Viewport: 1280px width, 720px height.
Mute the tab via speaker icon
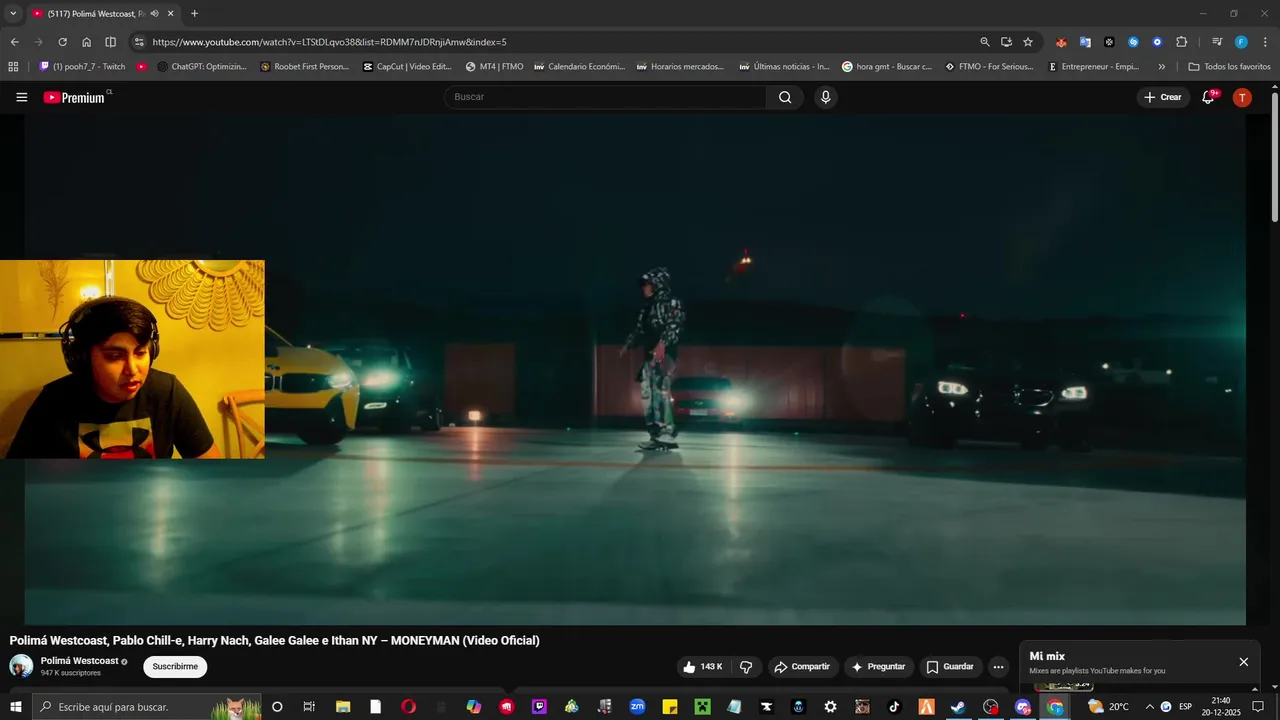(154, 14)
